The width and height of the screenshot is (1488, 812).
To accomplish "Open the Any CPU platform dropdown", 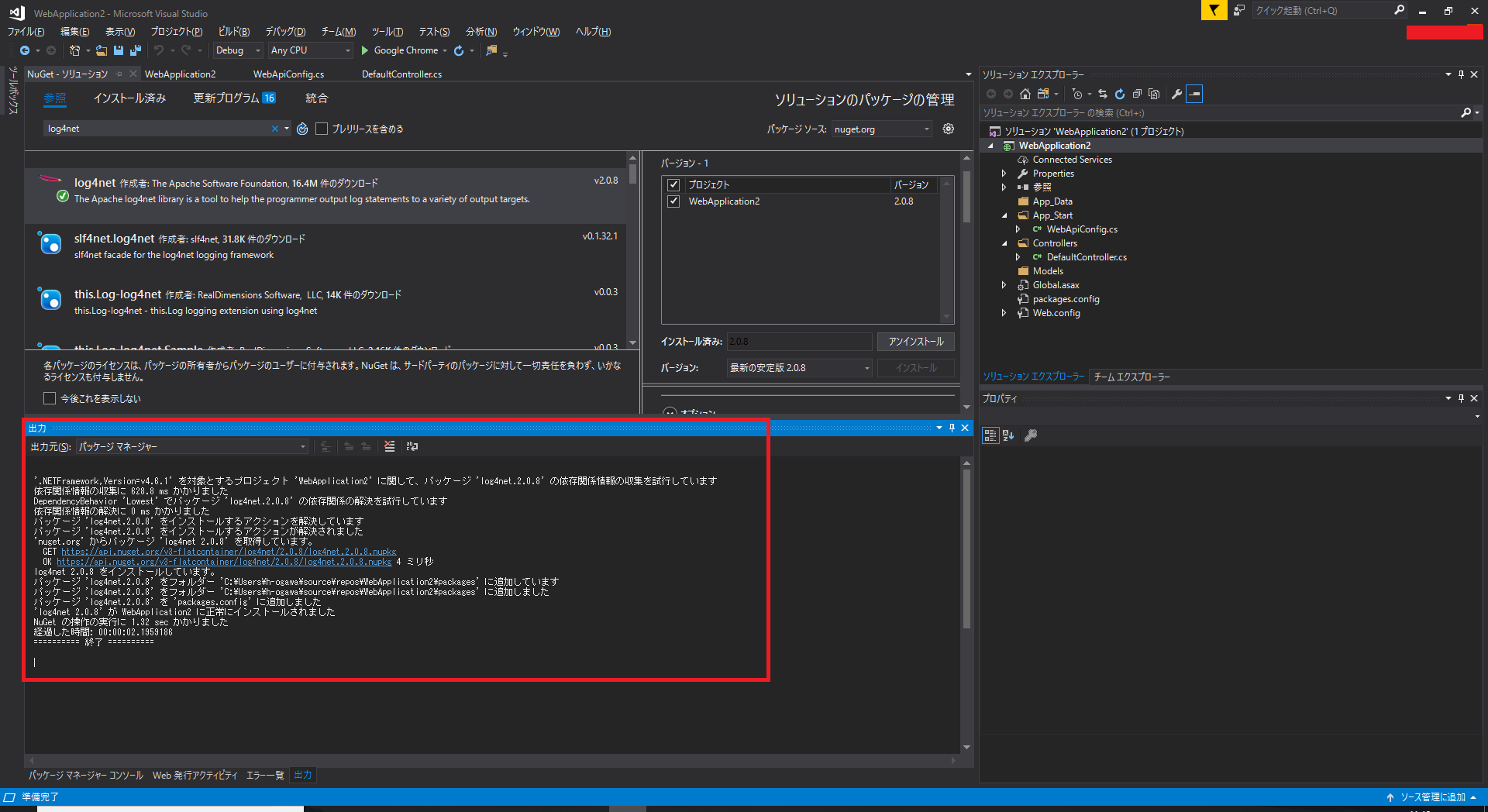I will point(310,50).
